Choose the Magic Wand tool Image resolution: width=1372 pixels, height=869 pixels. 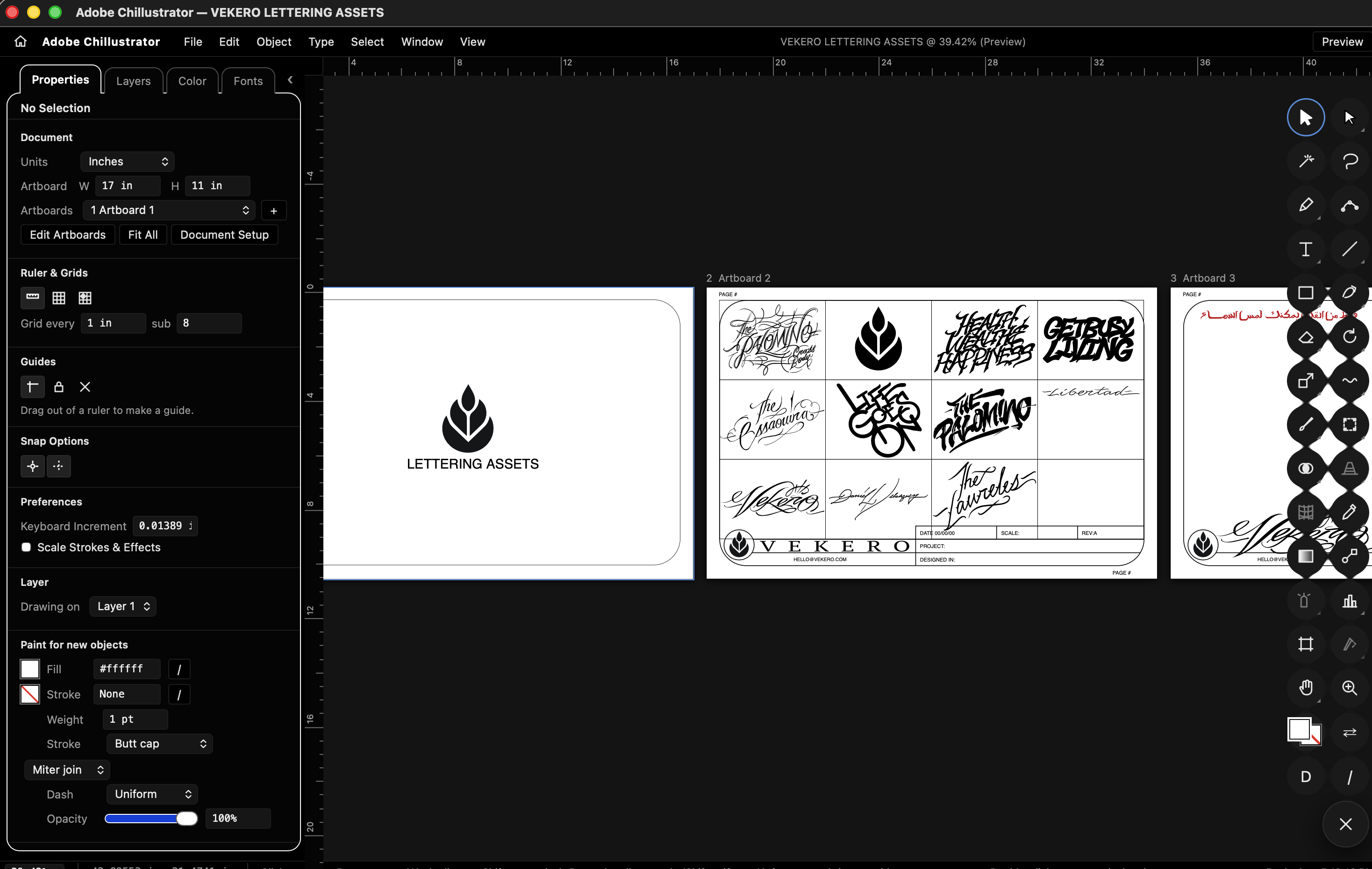1305,161
